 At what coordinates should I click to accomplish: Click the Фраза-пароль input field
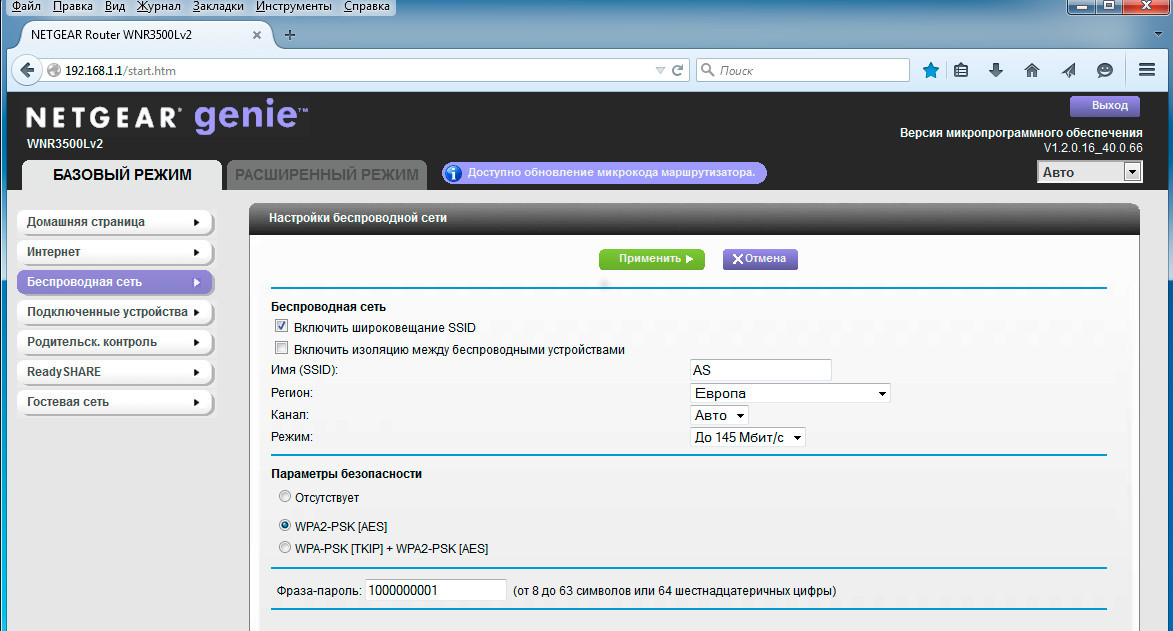436,591
